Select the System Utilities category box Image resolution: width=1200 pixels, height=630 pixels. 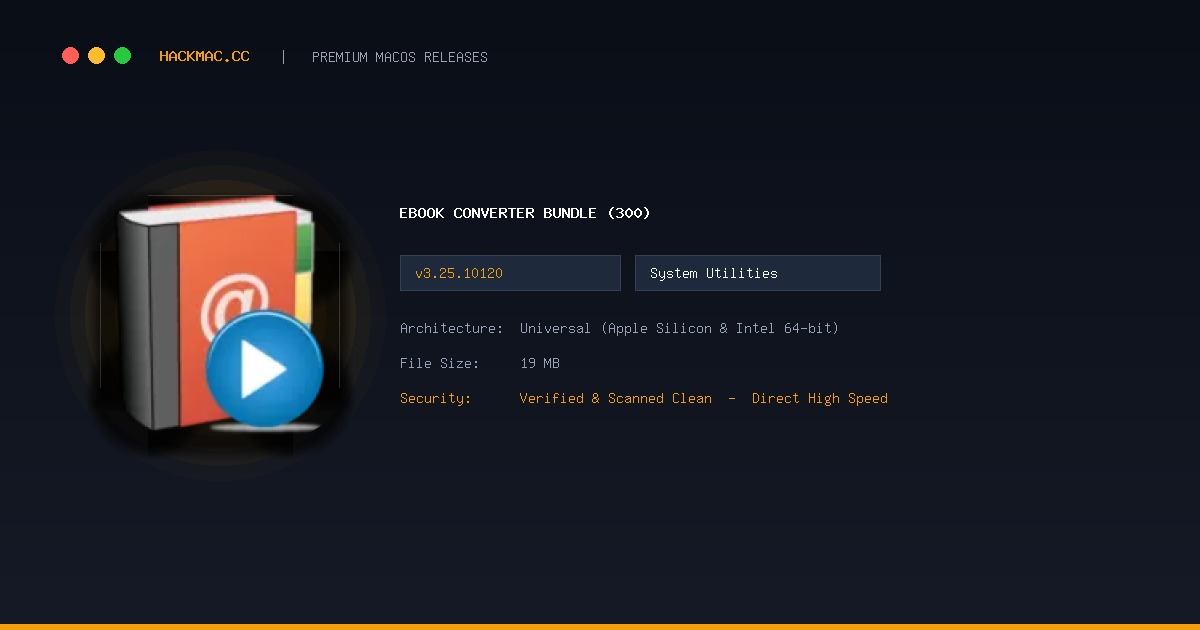tap(758, 273)
